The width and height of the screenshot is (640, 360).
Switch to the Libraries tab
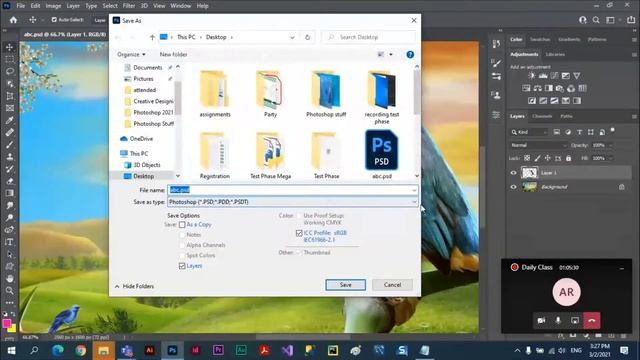tap(555, 54)
